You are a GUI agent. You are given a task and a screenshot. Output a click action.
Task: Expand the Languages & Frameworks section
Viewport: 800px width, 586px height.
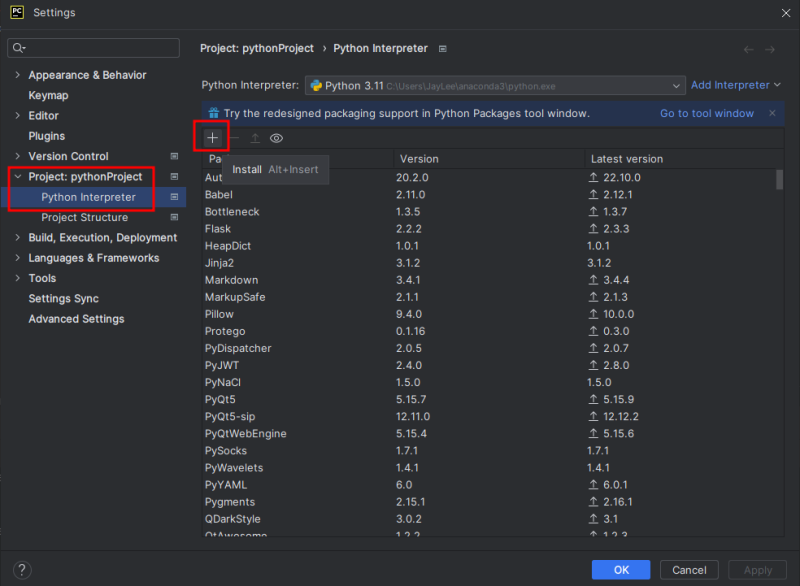pyautogui.click(x=16, y=258)
